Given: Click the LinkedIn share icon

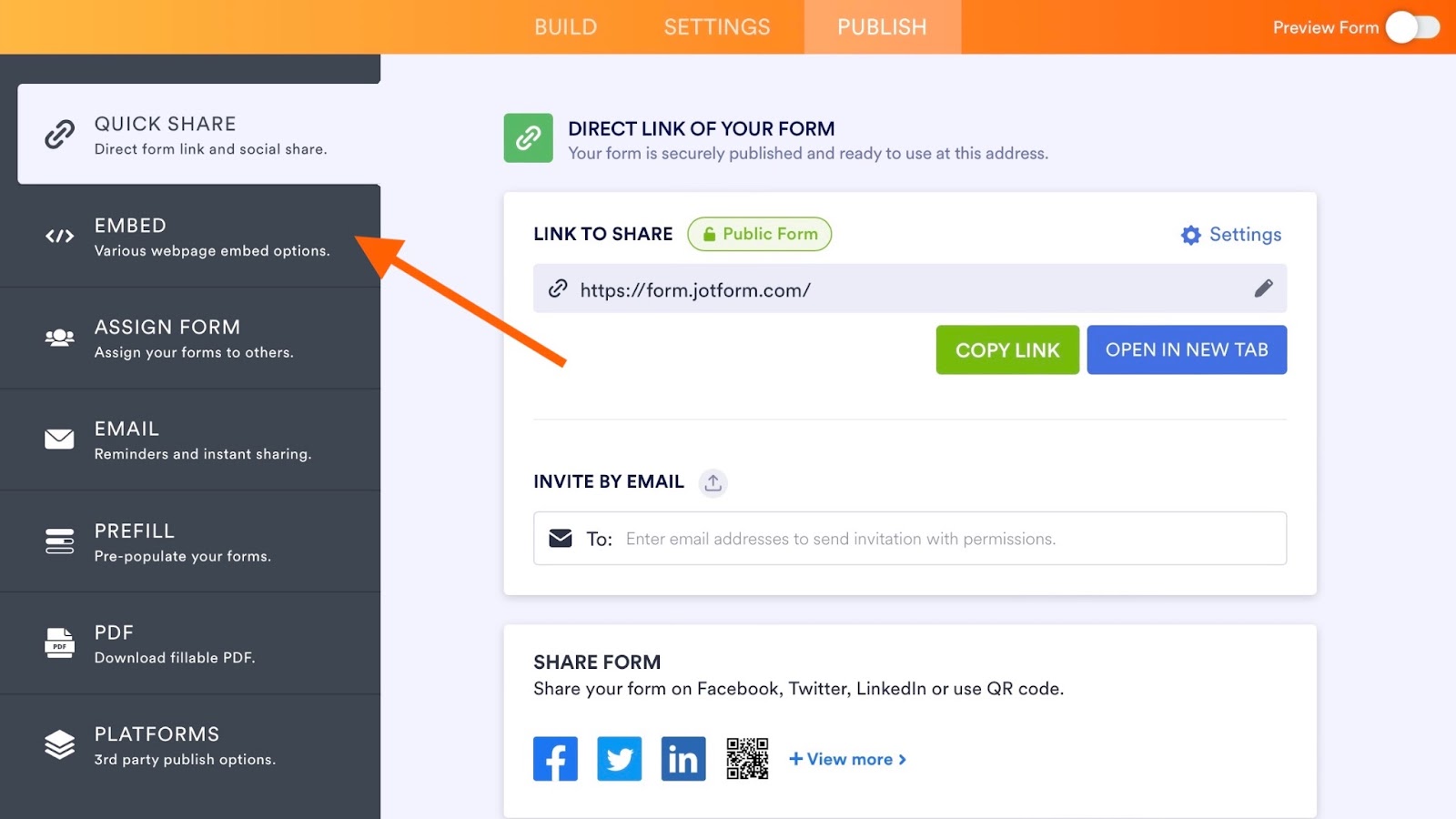Looking at the screenshot, I should [683, 759].
